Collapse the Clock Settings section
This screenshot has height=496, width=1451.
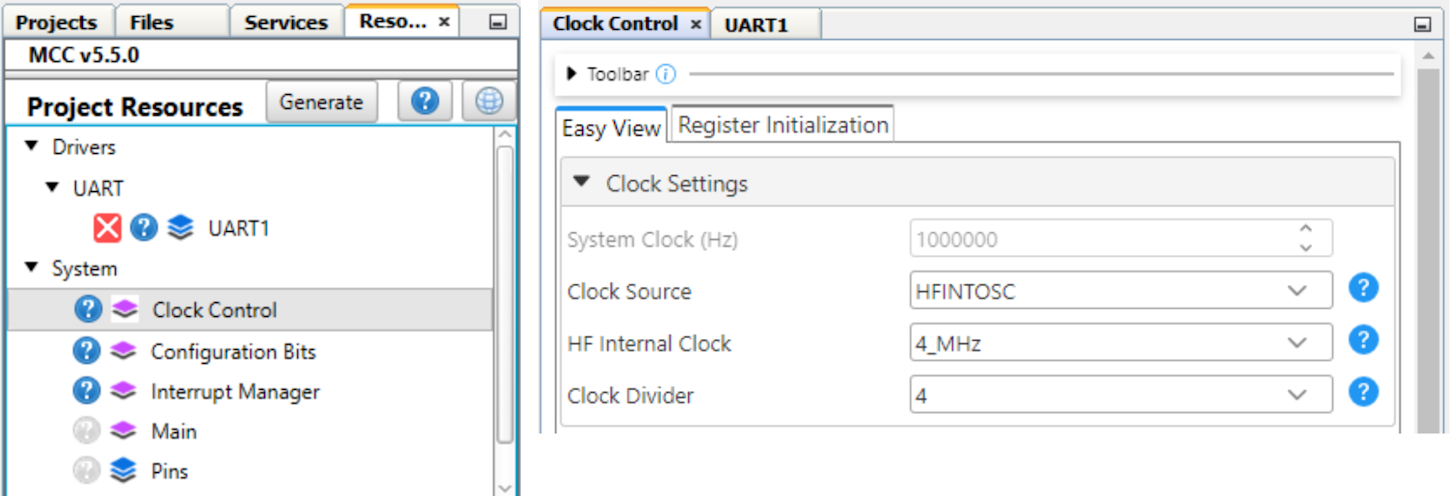click(x=582, y=183)
